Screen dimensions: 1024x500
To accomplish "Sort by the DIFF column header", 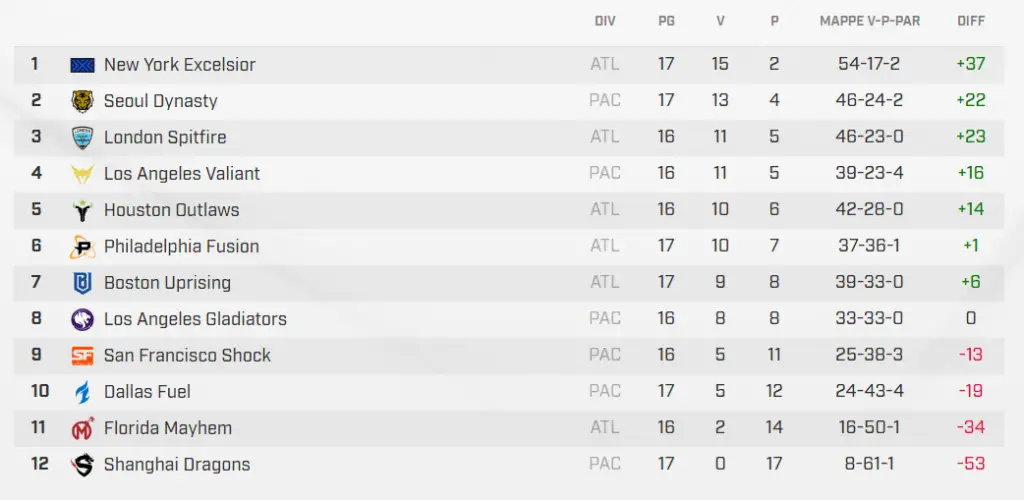I will tap(970, 22).
